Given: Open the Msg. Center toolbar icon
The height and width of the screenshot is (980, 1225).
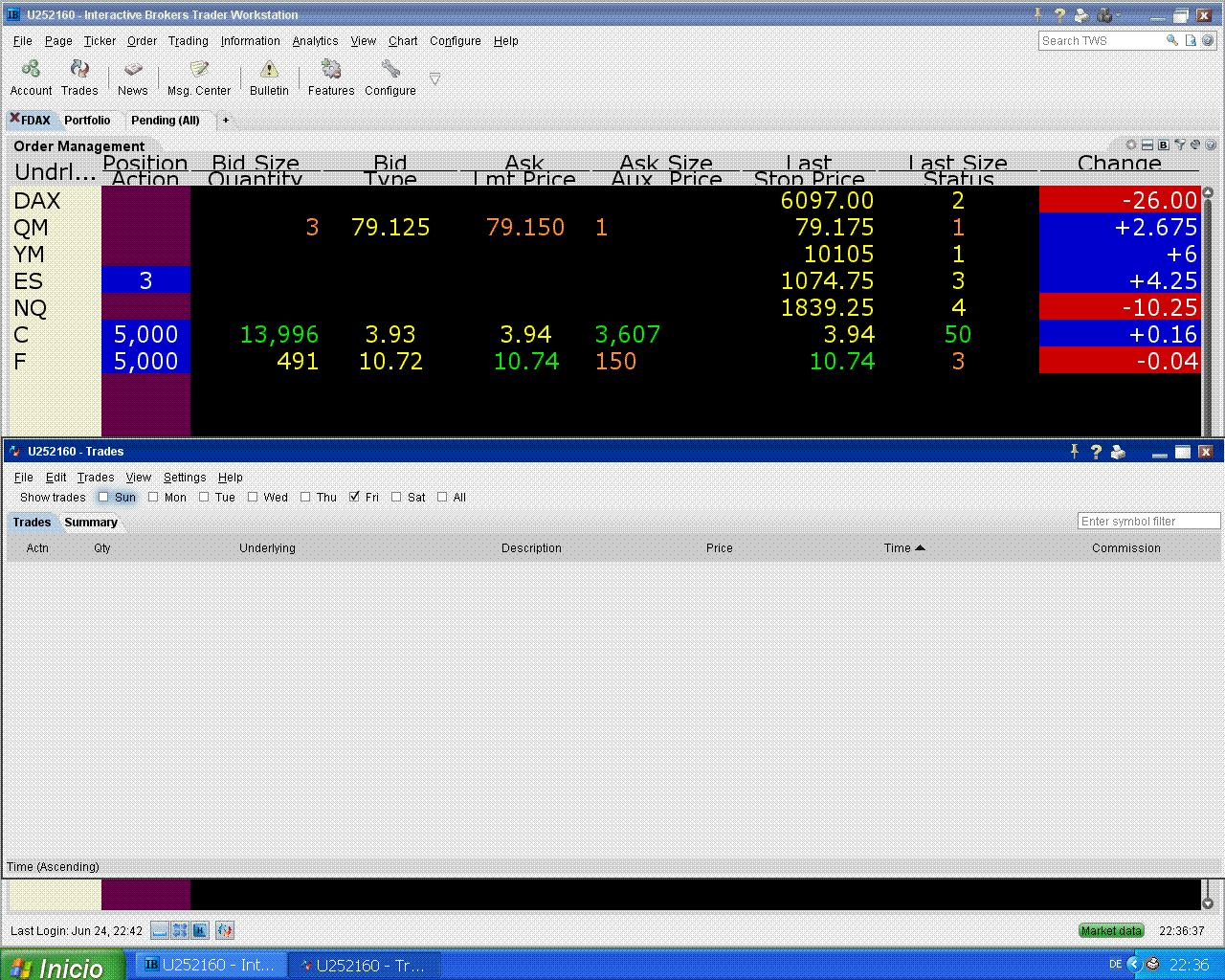Looking at the screenshot, I should 199,70.
